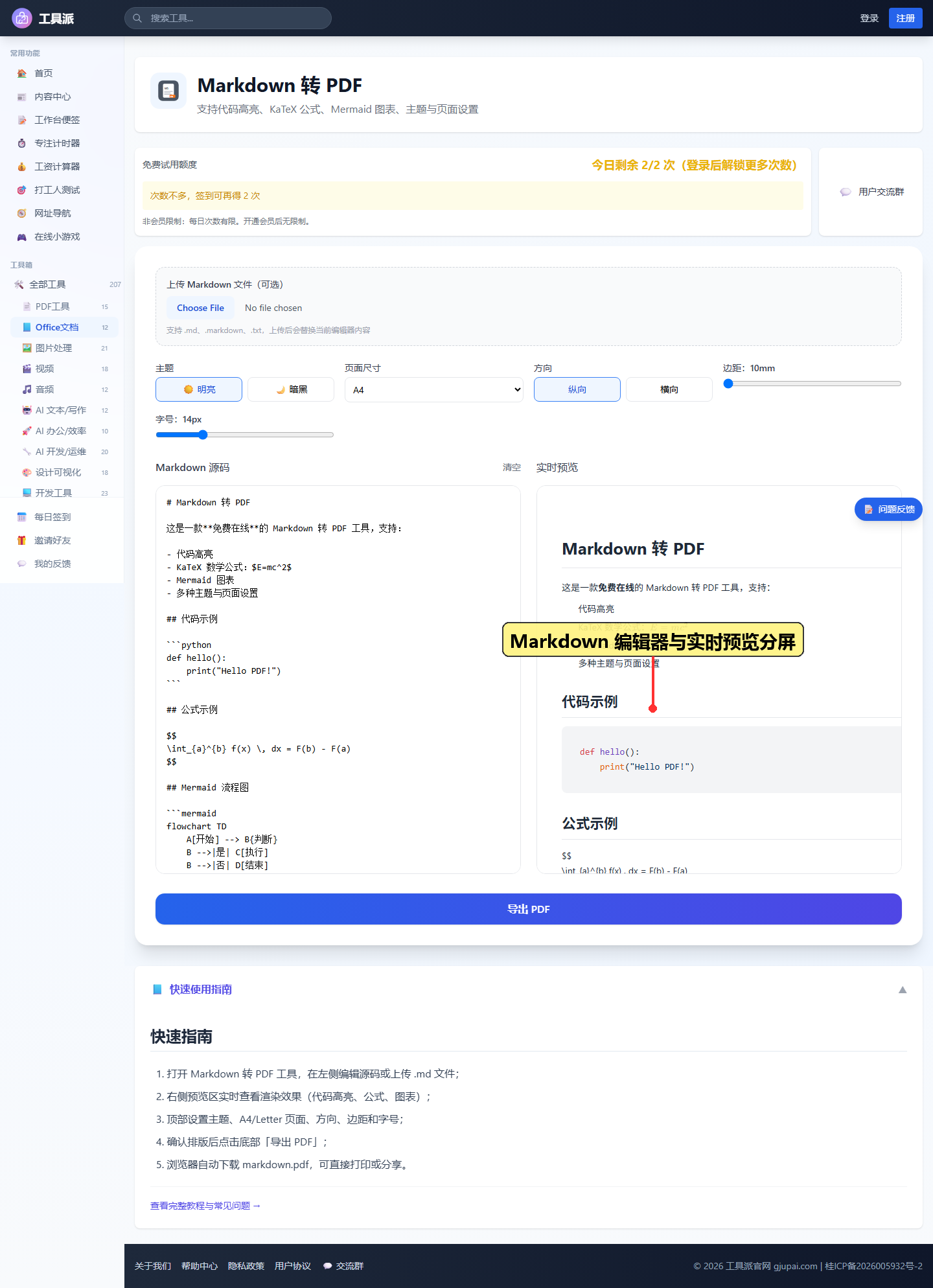This screenshot has width=933, height=1288.
Task: Click the 工具派 logo icon
Action: pyautogui.click(x=22, y=18)
